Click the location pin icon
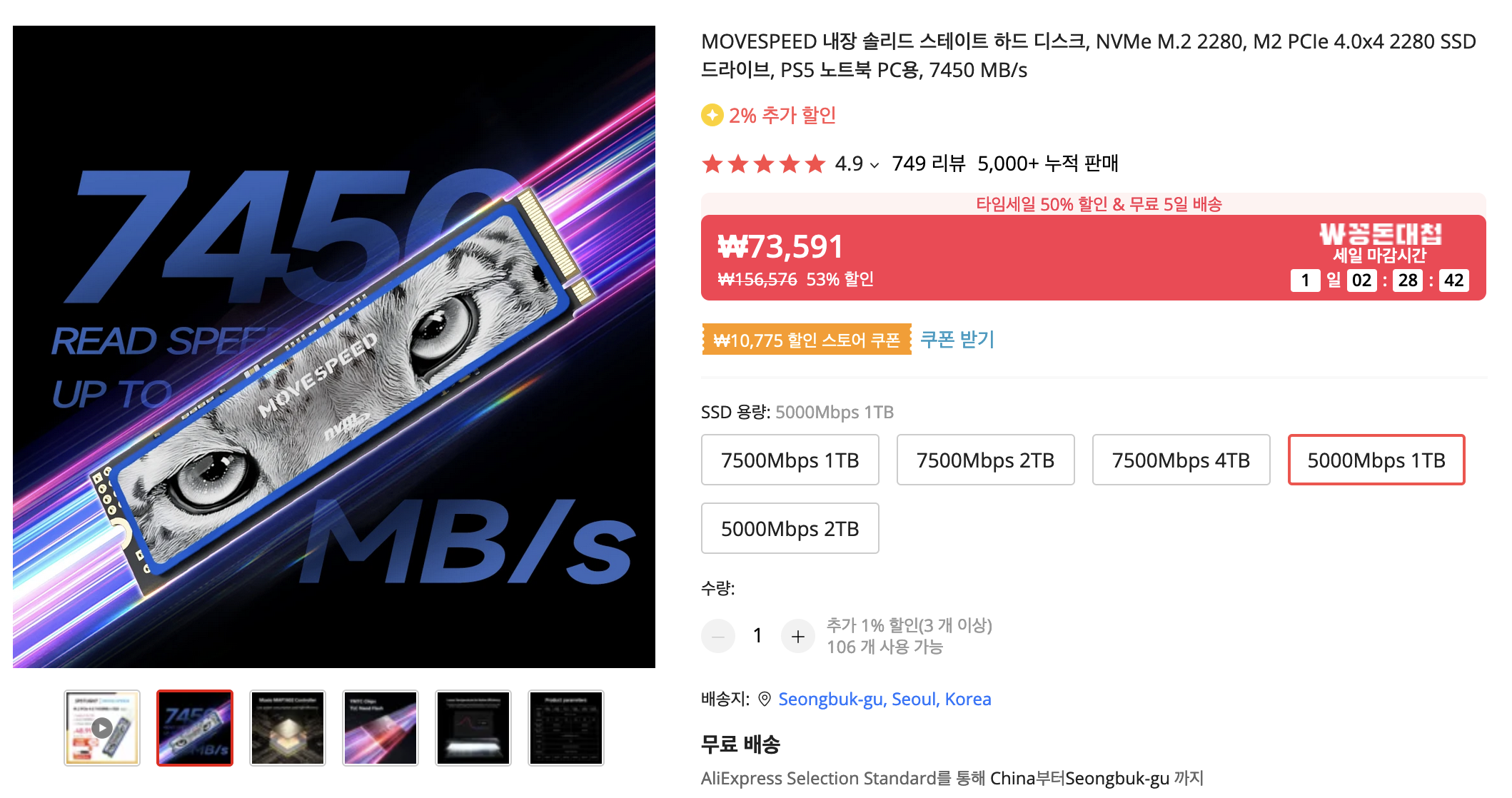 [765, 699]
